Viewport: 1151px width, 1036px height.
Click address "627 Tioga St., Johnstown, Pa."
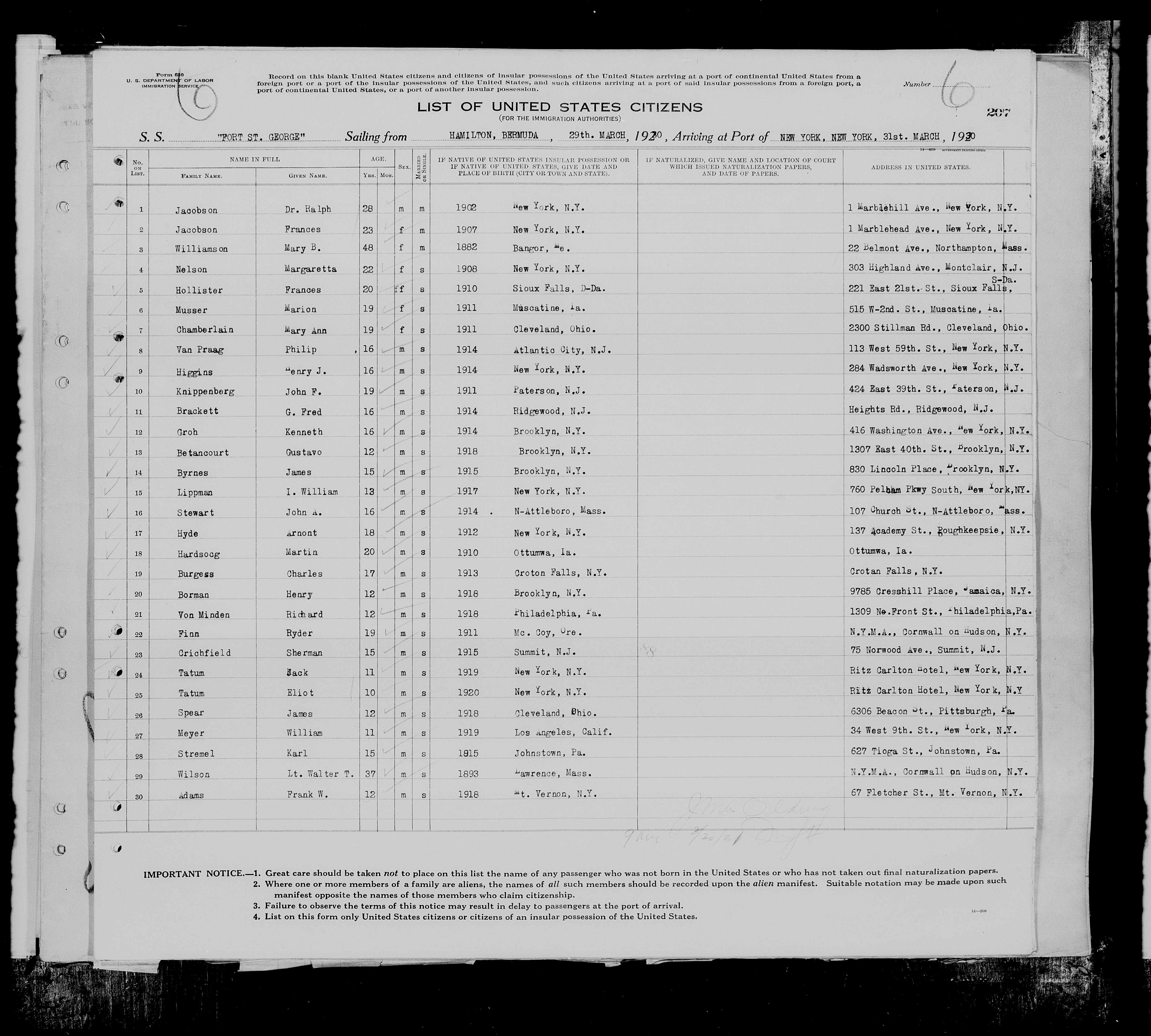click(x=925, y=751)
